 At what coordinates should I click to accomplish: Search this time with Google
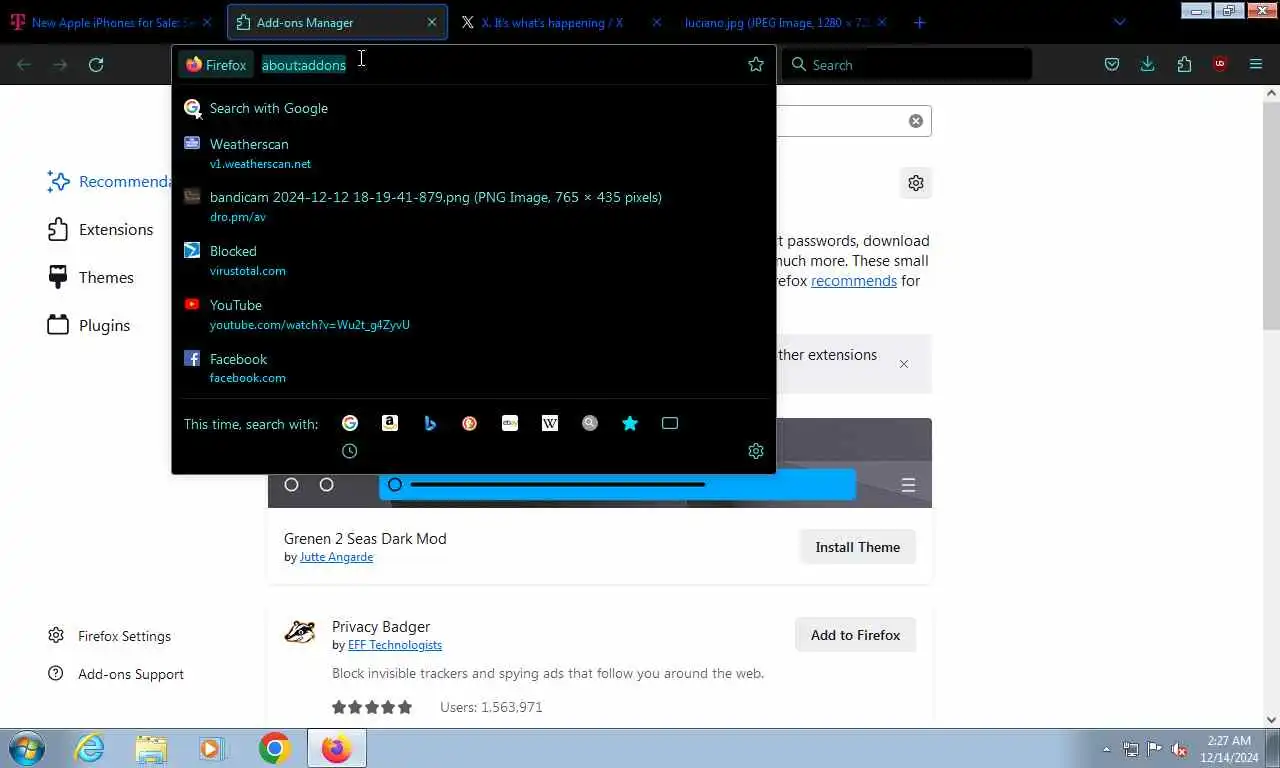pyautogui.click(x=350, y=423)
